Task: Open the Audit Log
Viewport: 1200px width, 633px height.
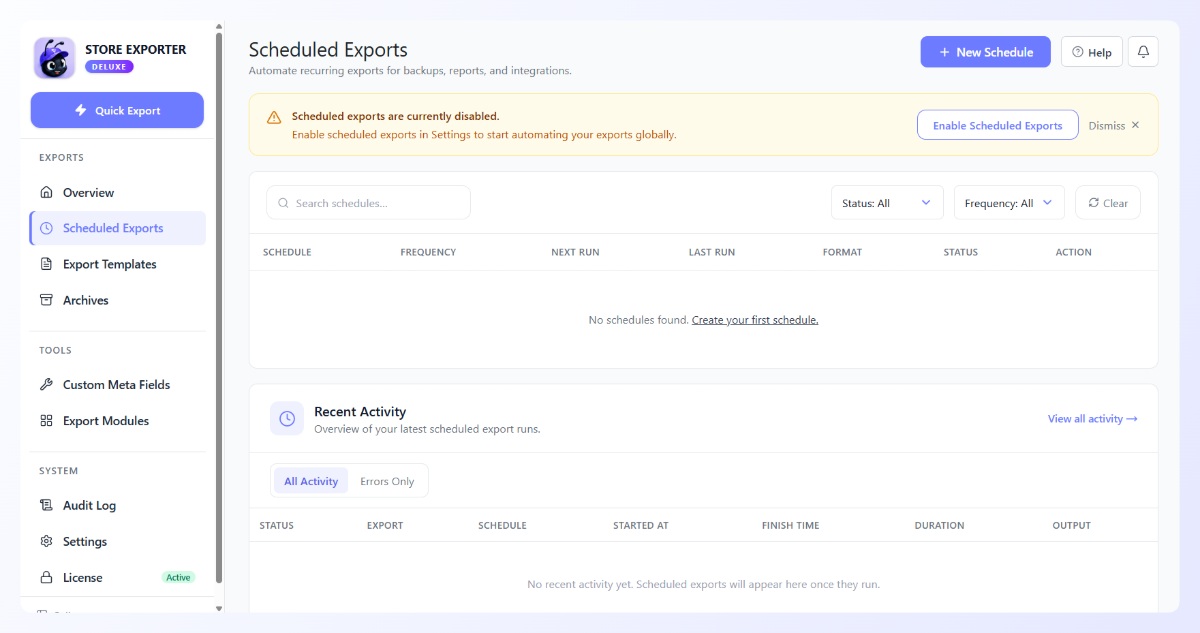Action: (117, 505)
